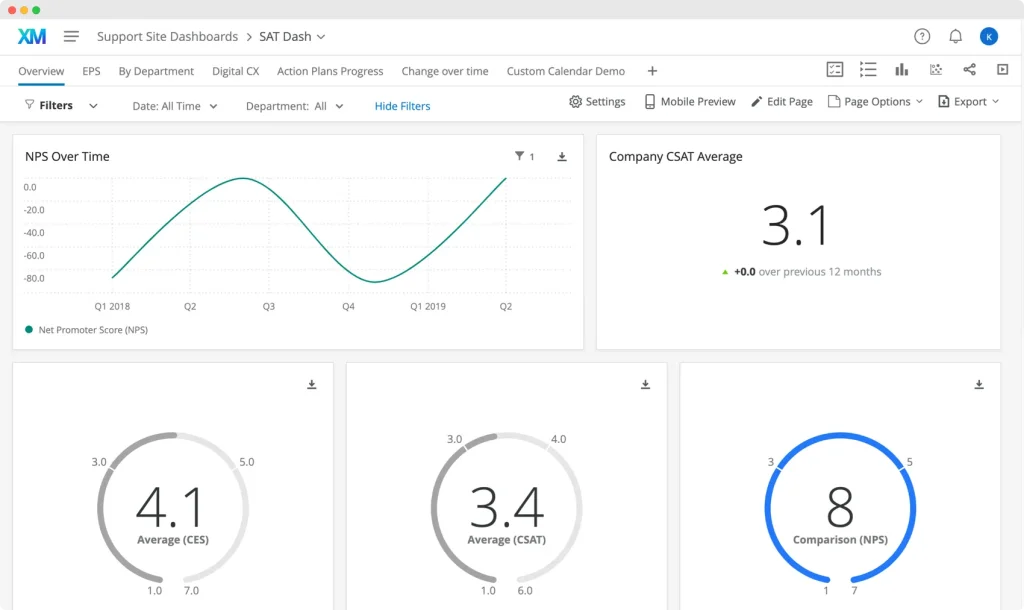This screenshot has height=610, width=1024.
Task: Click the Settings gear icon
Action: coord(575,101)
